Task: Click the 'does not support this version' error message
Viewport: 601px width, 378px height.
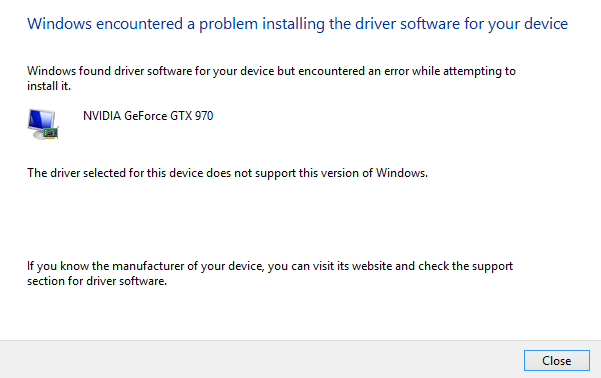Action: [x=227, y=173]
